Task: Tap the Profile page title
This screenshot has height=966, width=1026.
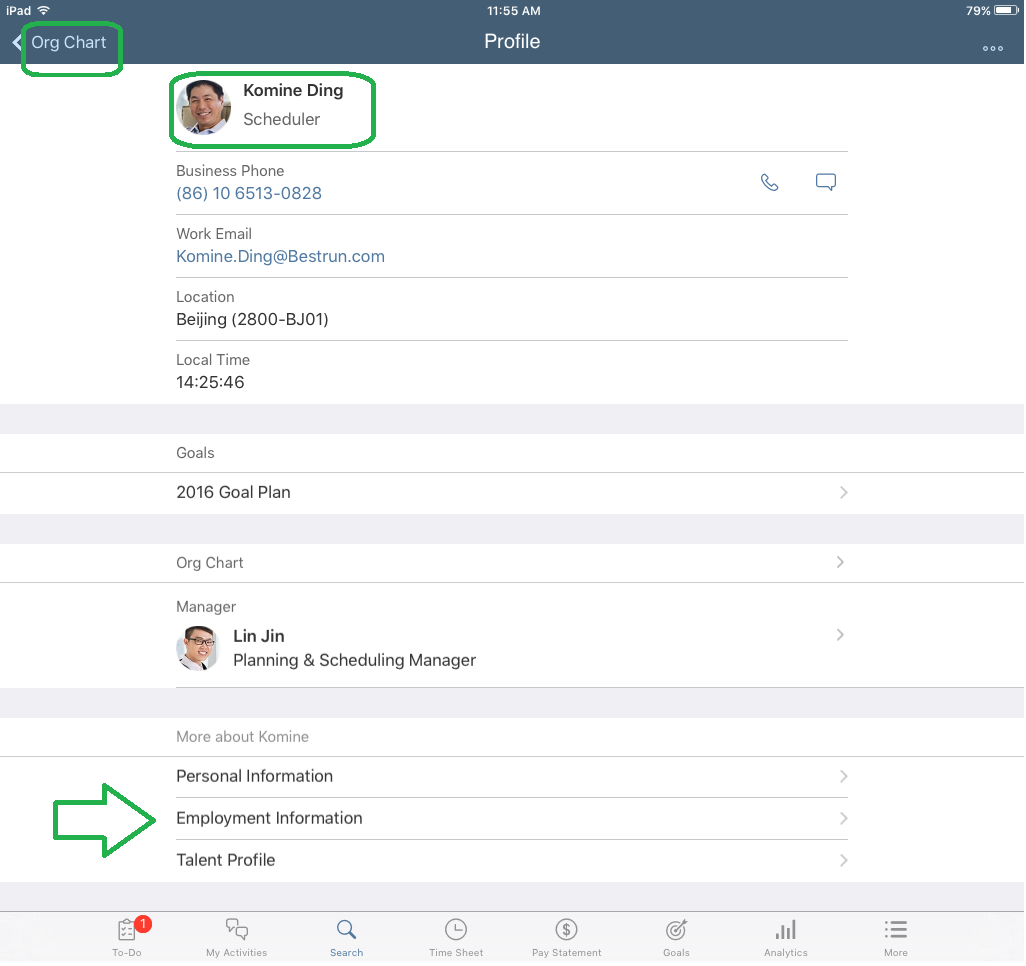Action: (512, 41)
